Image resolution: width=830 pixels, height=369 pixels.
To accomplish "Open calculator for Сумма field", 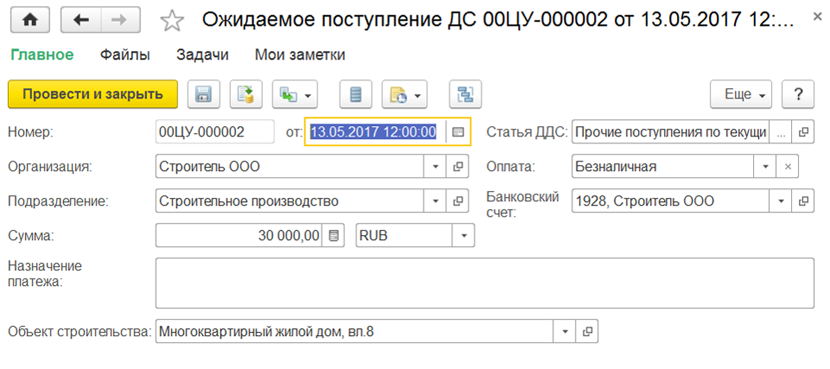I will coord(333,236).
